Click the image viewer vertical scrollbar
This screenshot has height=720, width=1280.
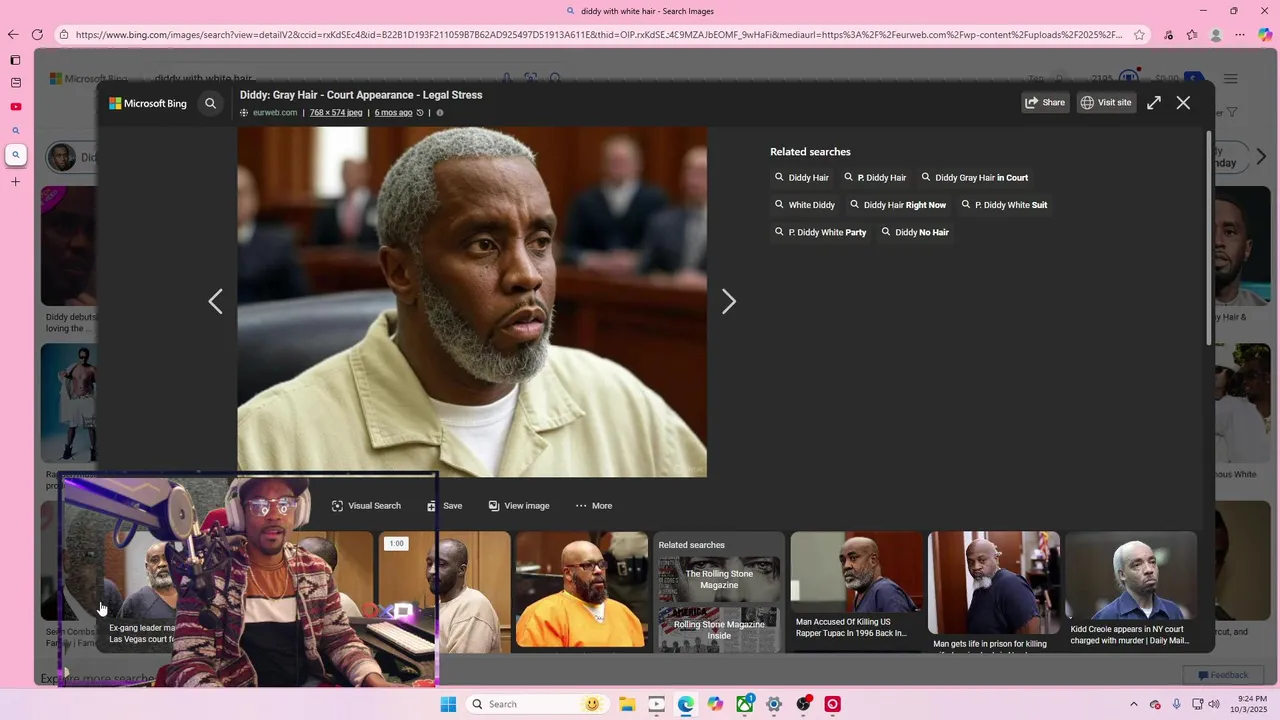pyautogui.click(x=1209, y=238)
